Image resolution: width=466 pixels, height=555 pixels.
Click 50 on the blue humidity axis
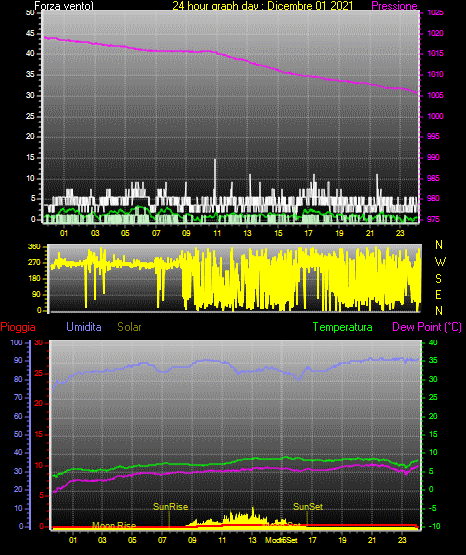tap(18, 434)
